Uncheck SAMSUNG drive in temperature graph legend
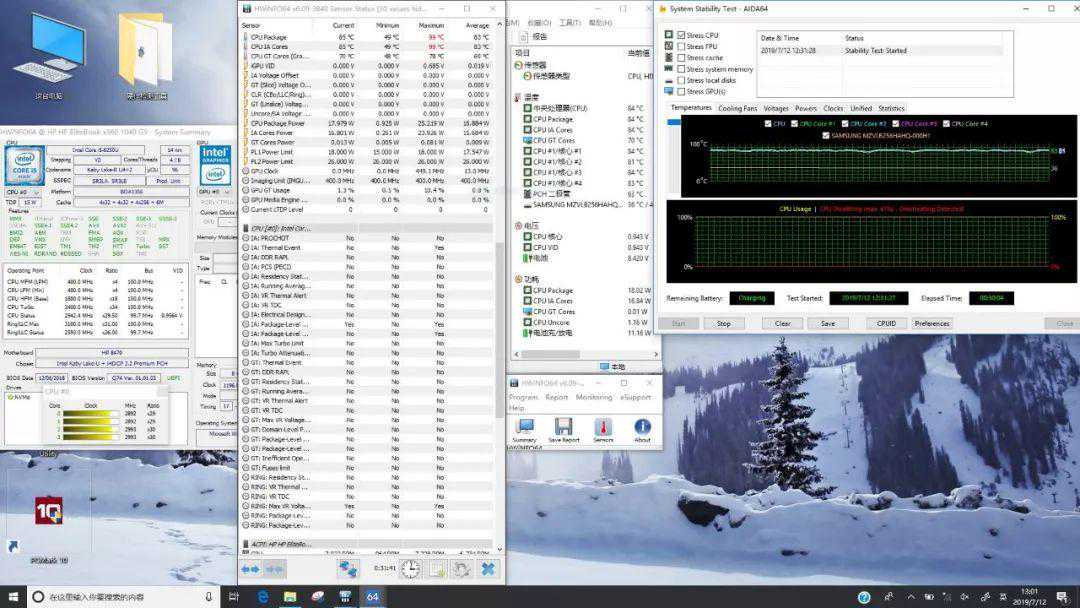This screenshot has width=1080, height=608. pos(826,135)
